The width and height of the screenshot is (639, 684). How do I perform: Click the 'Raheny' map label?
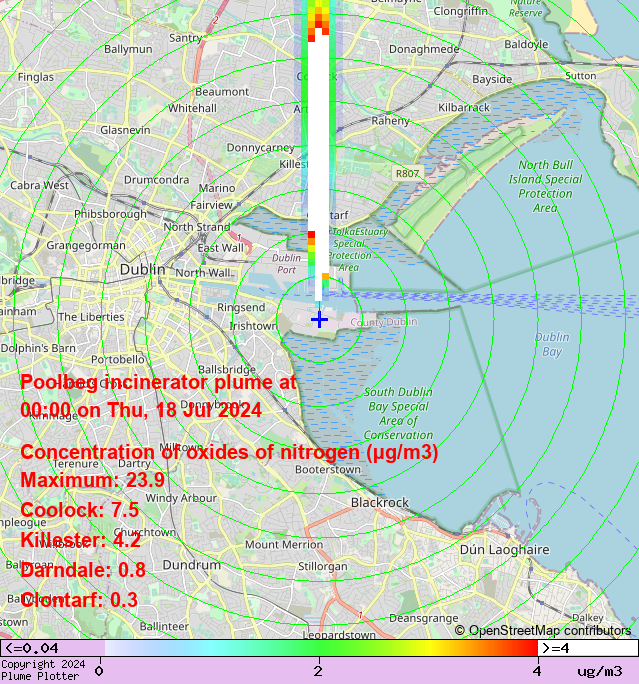coord(390,121)
